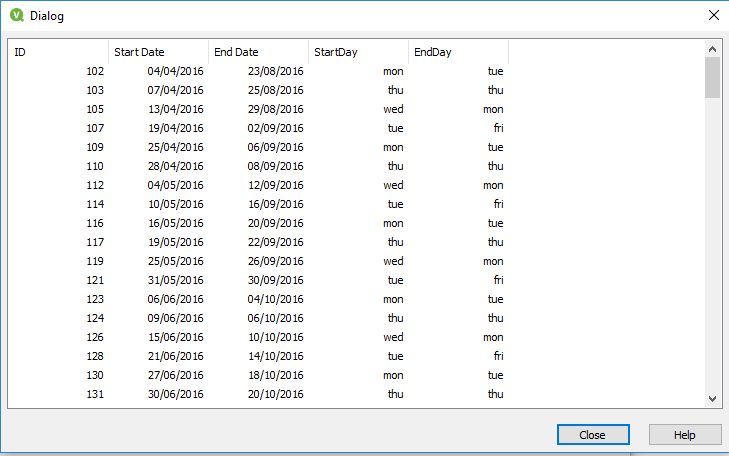729x456 pixels.
Task: Sort by the Start Date column header
Action: [159, 52]
